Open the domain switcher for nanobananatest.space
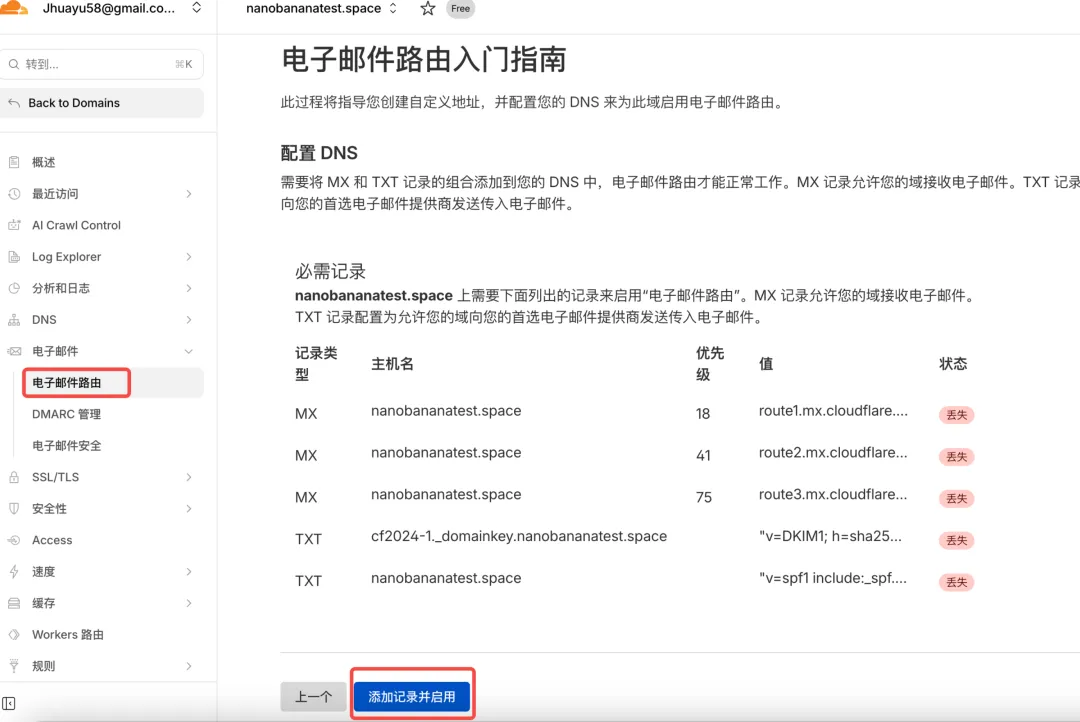Screen dimensions: 1080x722 tap(393, 8)
